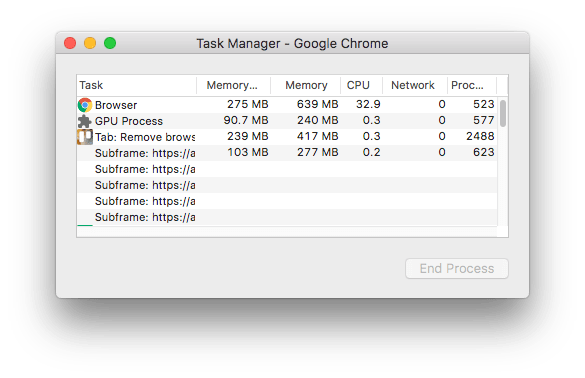585x378 pixels.
Task: Close the Task Manager window with red button
Action: coord(70,43)
